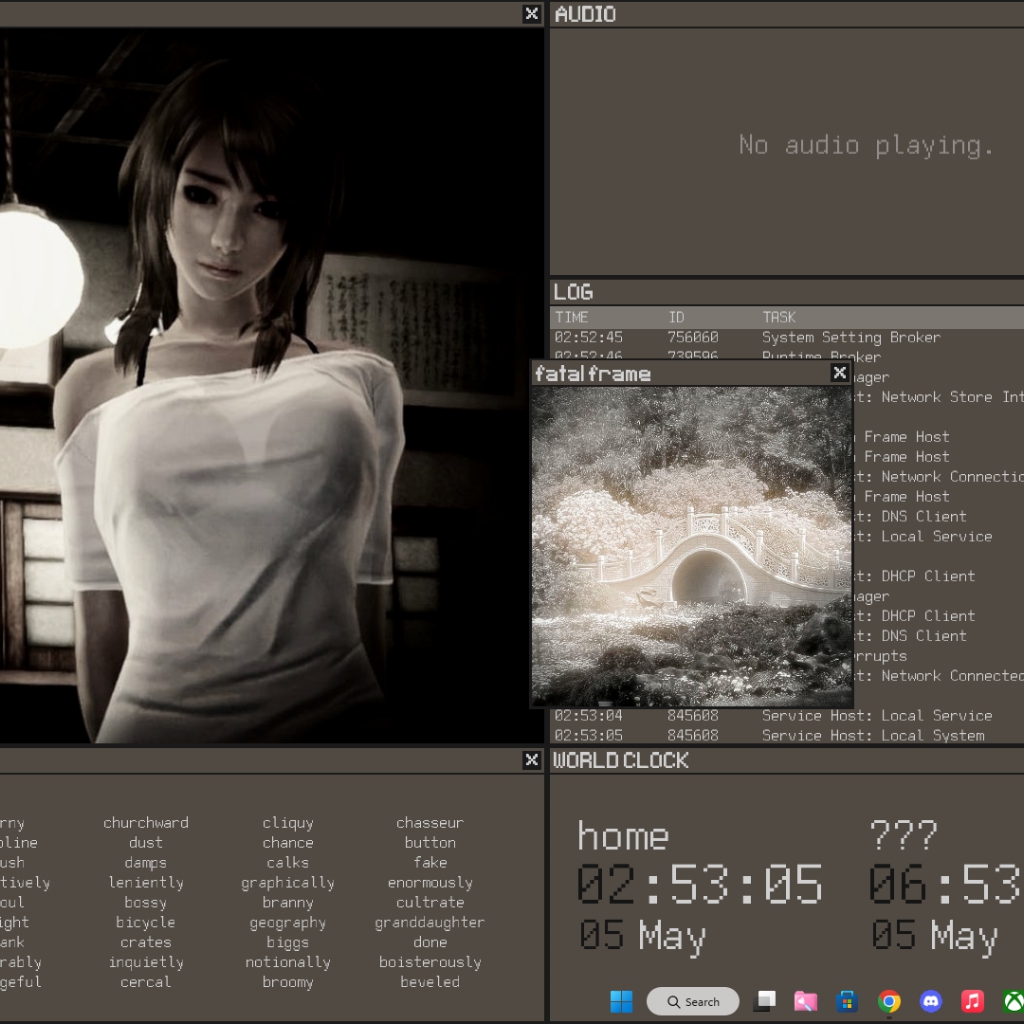Click the word 'geography'
Screen dimensions: 1024x1024
288,922
